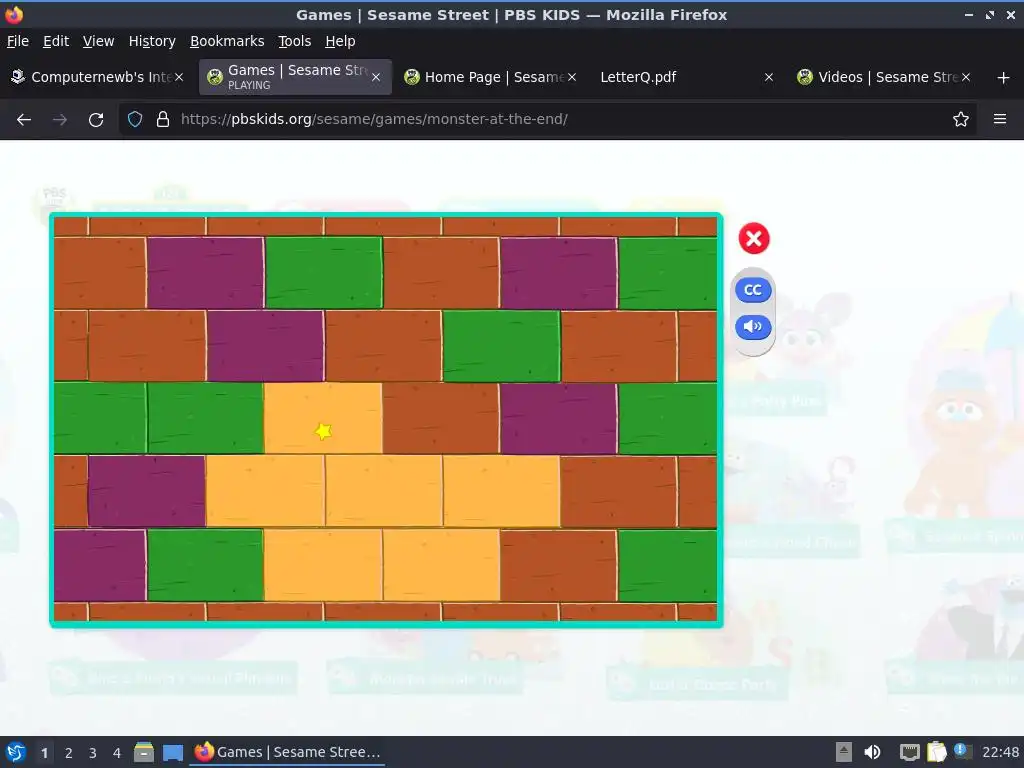Select workspace 1 in the taskbar
Viewport: 1024px width, 768px height.
[44, 753]
